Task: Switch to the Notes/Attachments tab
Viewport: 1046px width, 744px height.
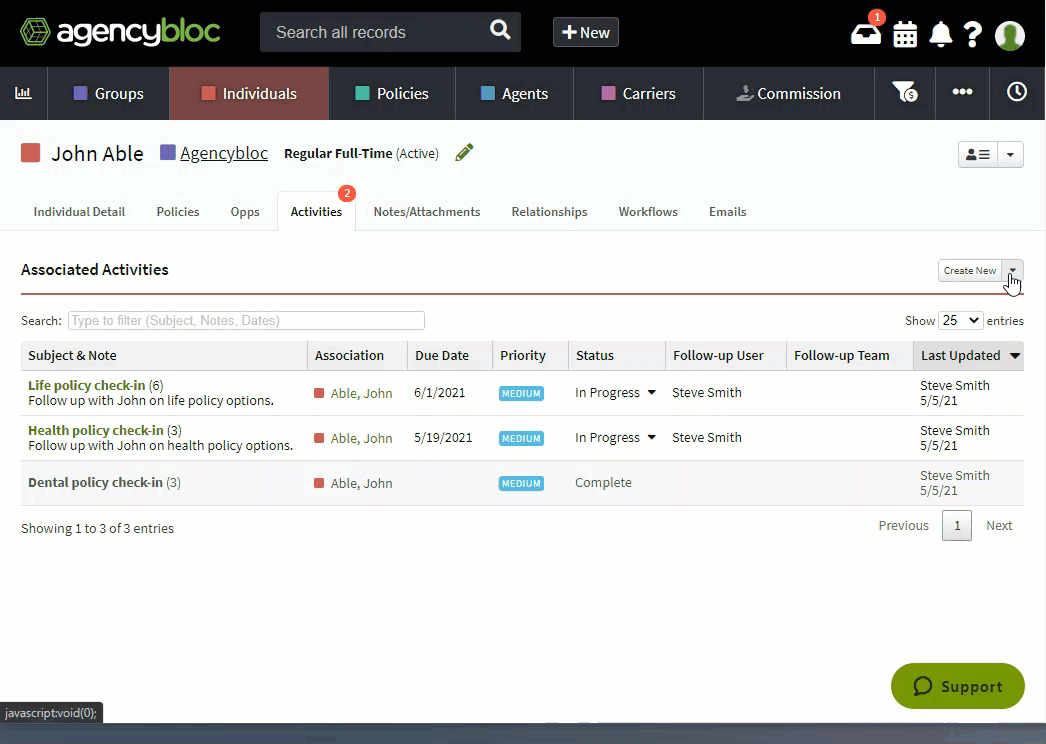Action: pyautogui.click(x=426, y=212)
